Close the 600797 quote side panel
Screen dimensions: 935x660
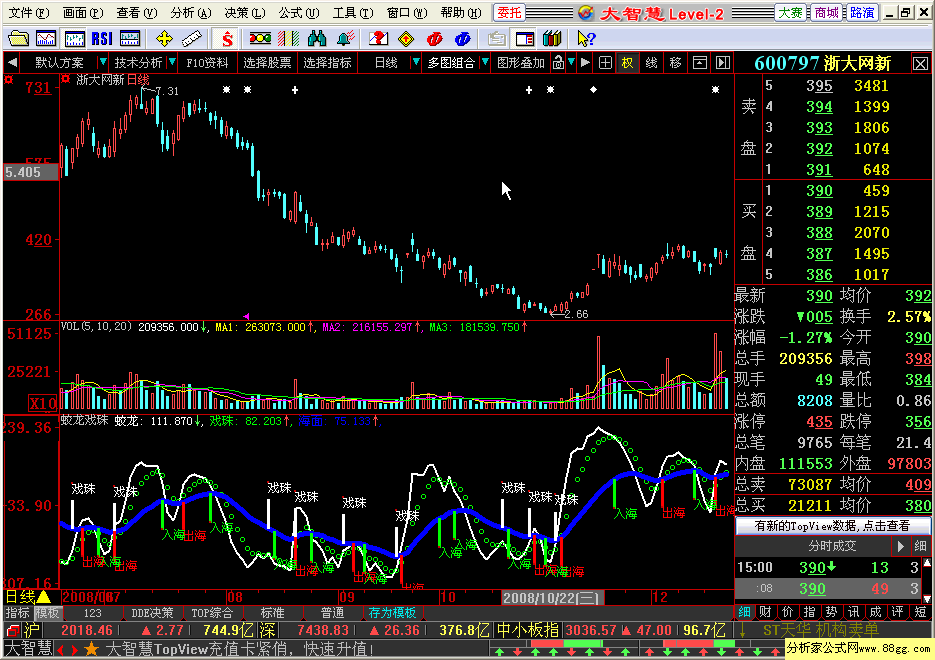click(920, 63)
